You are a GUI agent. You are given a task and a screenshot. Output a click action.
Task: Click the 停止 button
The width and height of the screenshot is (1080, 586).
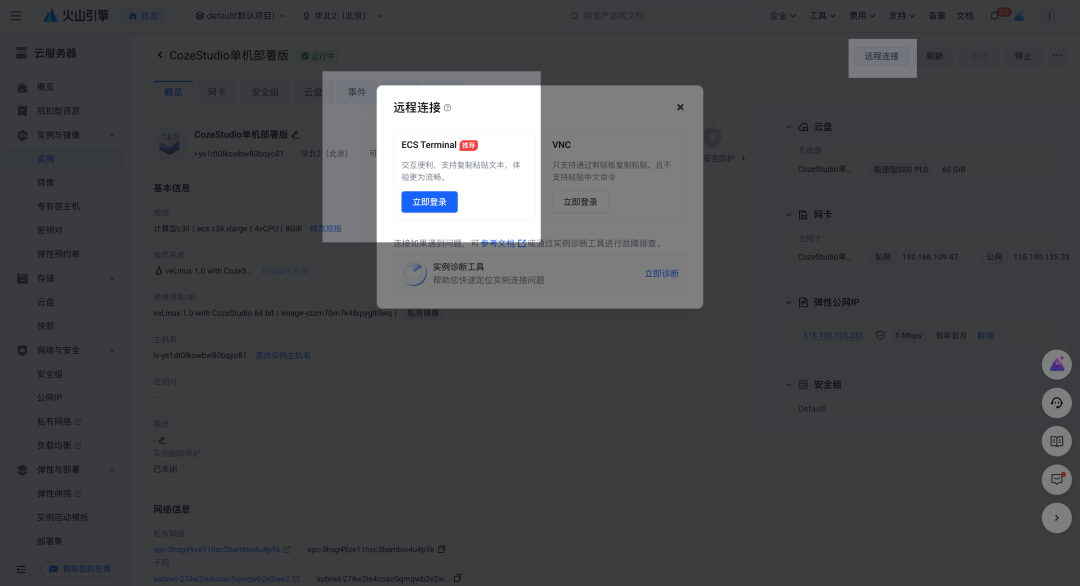click(x=1024, y=56)
